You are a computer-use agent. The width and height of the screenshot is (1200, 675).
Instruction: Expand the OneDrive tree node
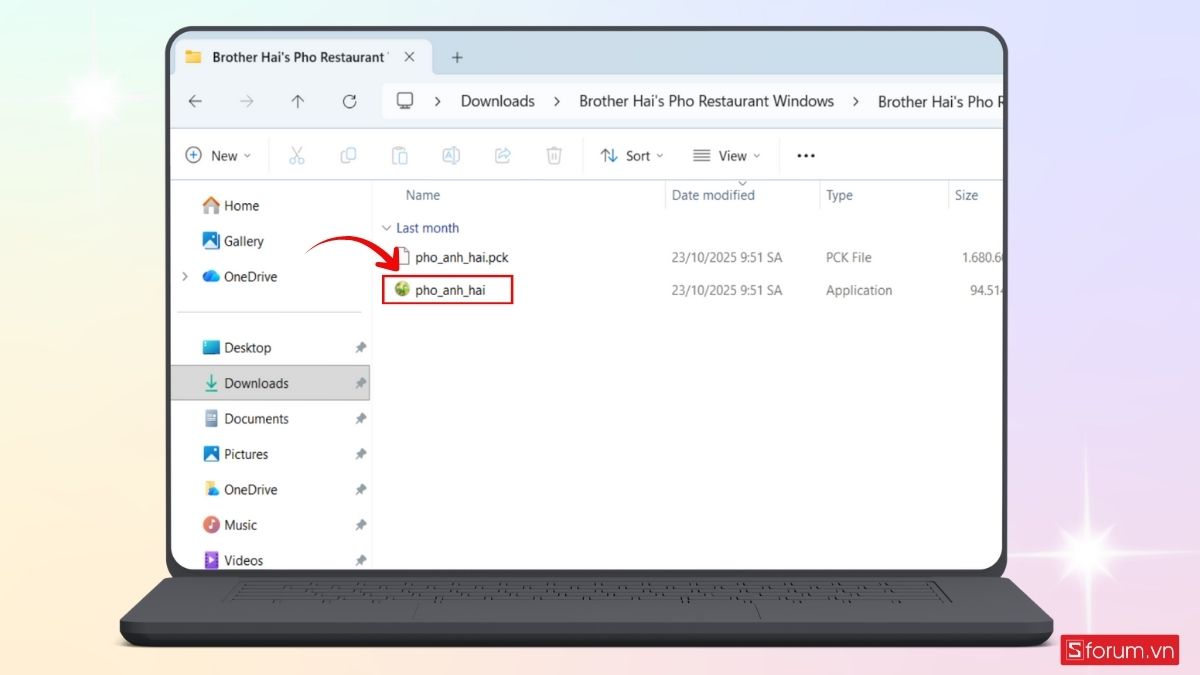pyautogui.click(x=185, y=277)
